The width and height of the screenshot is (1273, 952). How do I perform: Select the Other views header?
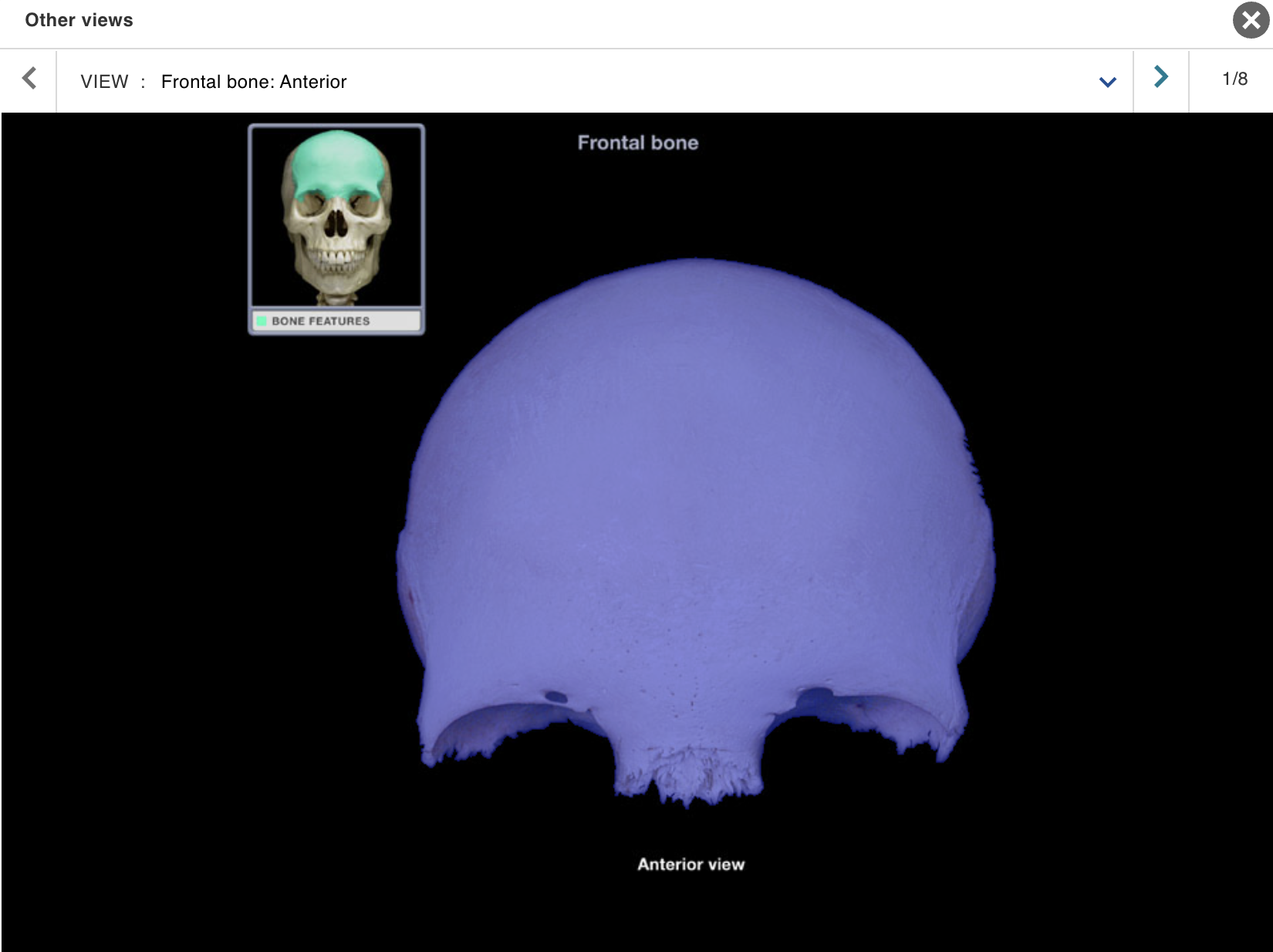77,20
